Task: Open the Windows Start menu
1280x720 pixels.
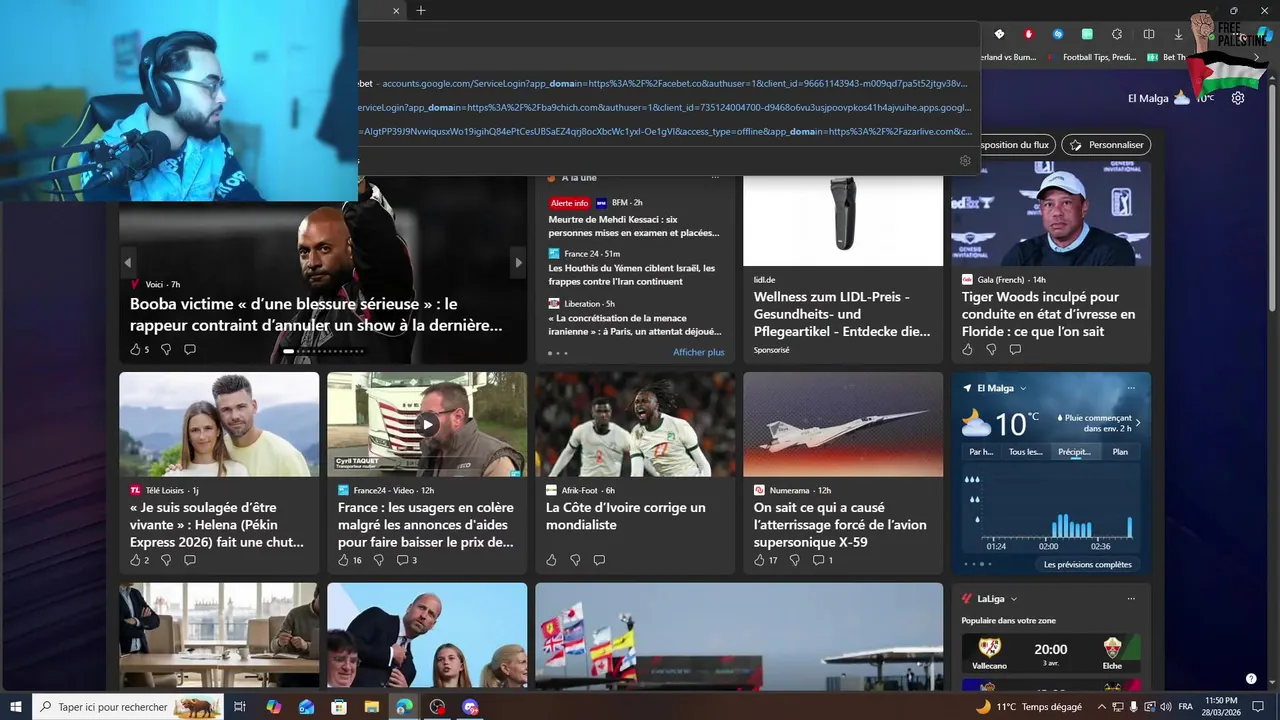Action: pos(16,707)
